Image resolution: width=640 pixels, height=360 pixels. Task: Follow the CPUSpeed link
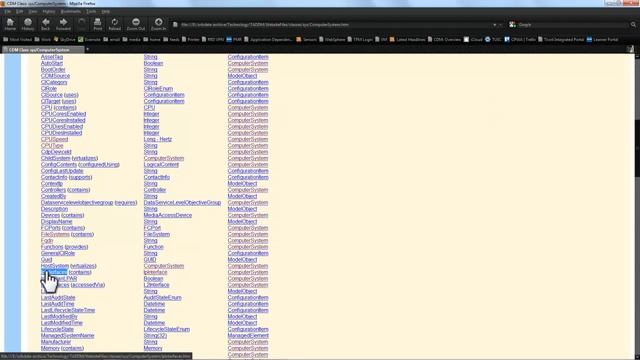point(54,139)
